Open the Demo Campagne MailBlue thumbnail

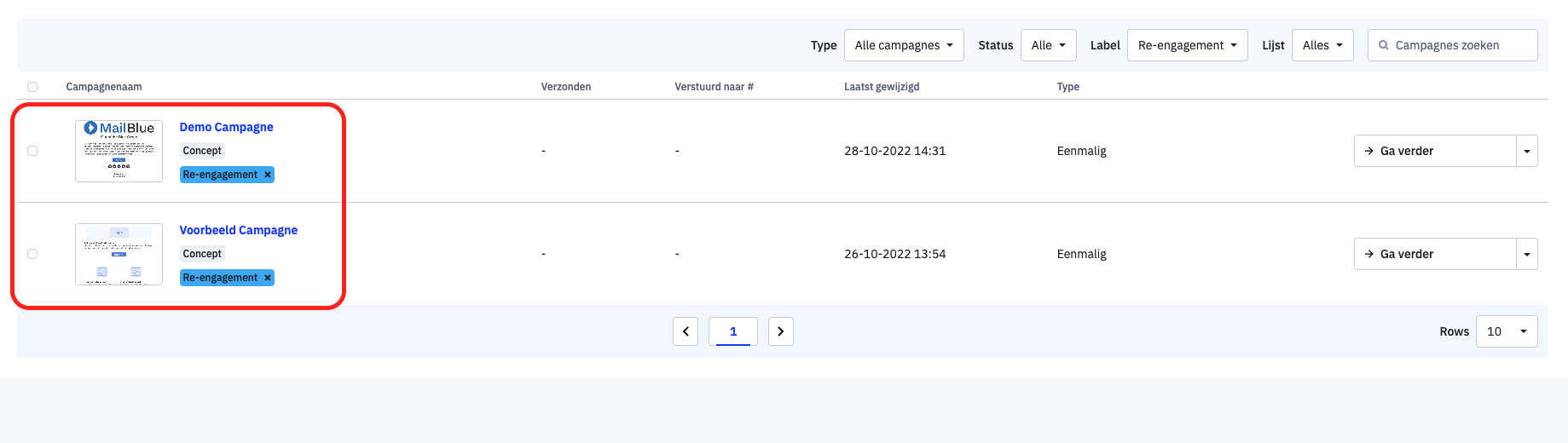pyautogui.click(x=119, y=151)
